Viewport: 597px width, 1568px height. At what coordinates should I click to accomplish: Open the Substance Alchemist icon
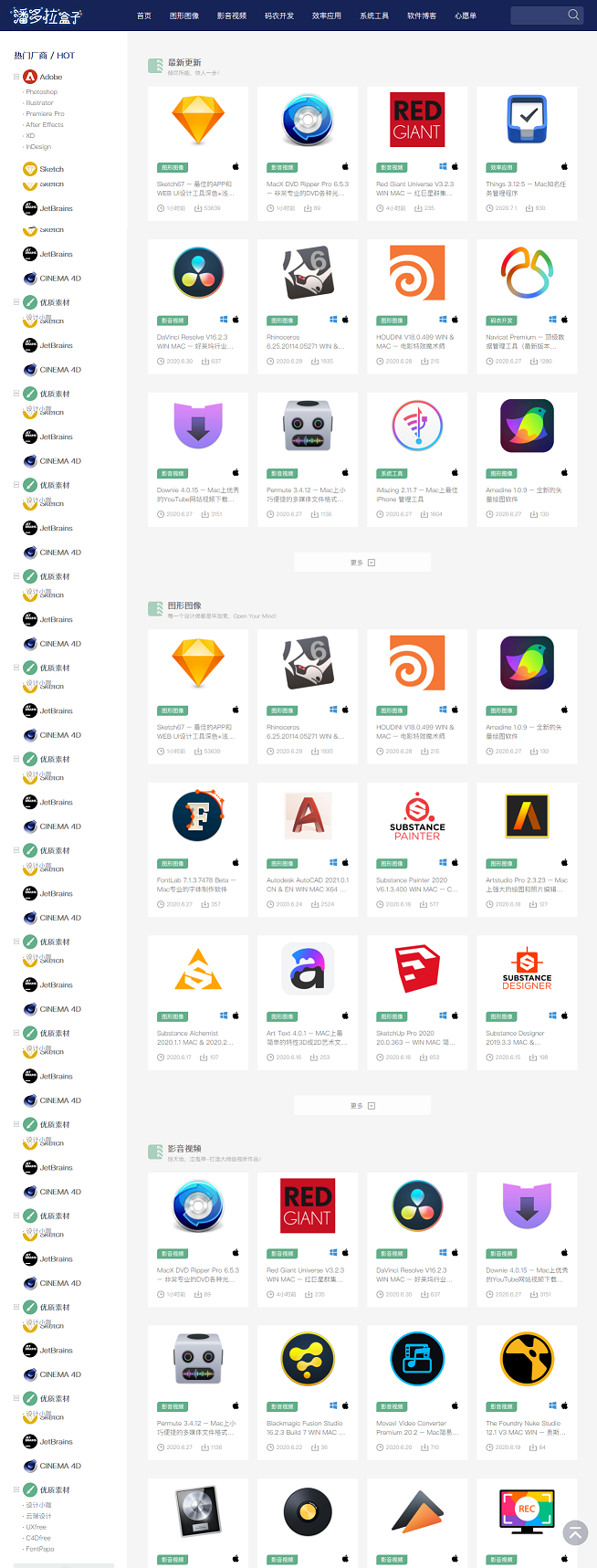tap(198, 969)
